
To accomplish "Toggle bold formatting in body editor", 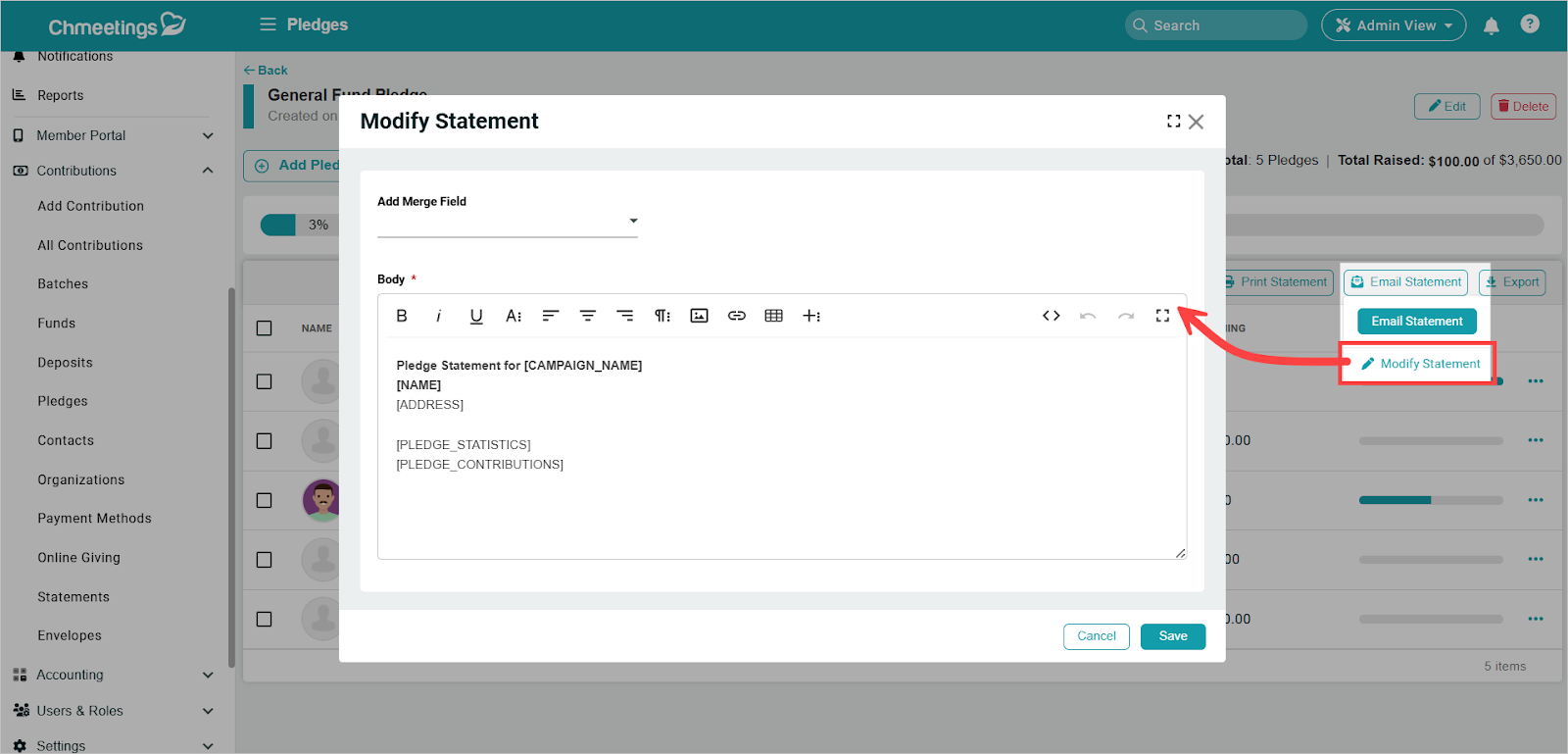I will pyautogui.click(x=402, y=316).
